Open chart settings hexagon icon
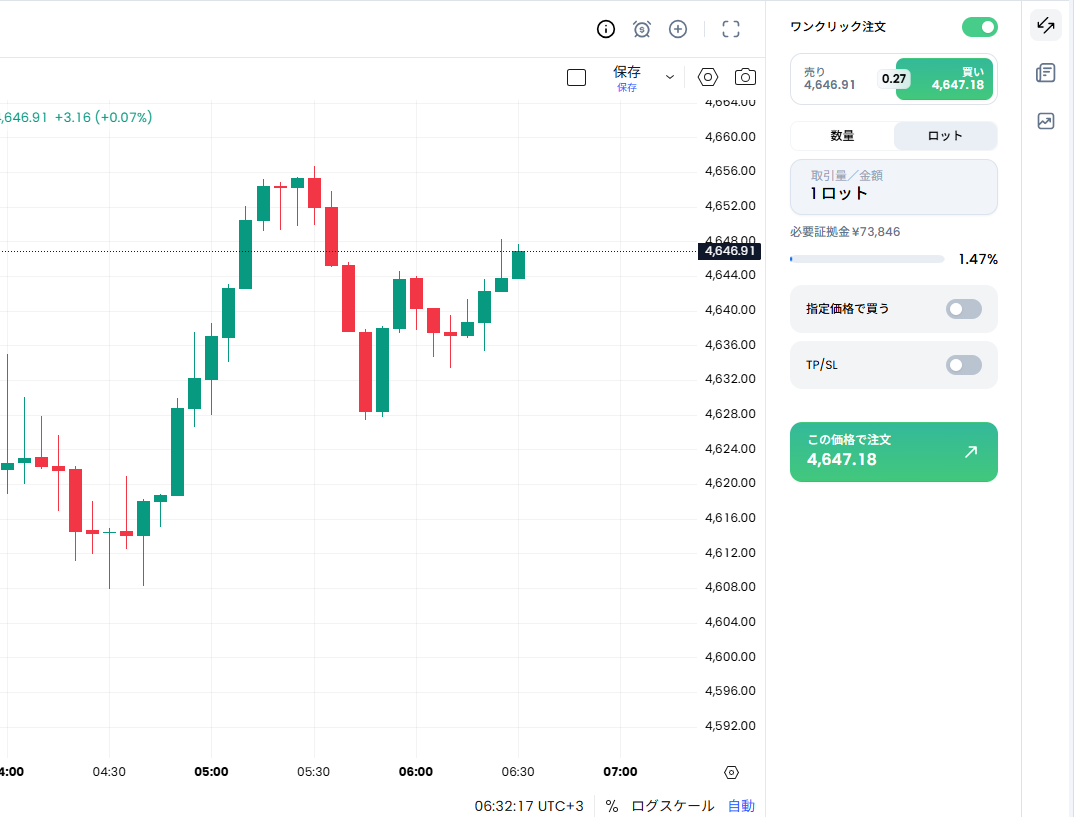This screenshot has width=1076, height=817. pyautogui.click(x=707, y=78)
